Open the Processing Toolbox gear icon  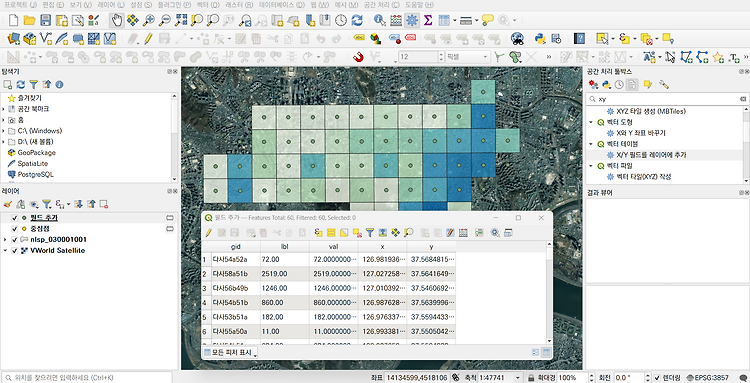[x=412, y=20]
